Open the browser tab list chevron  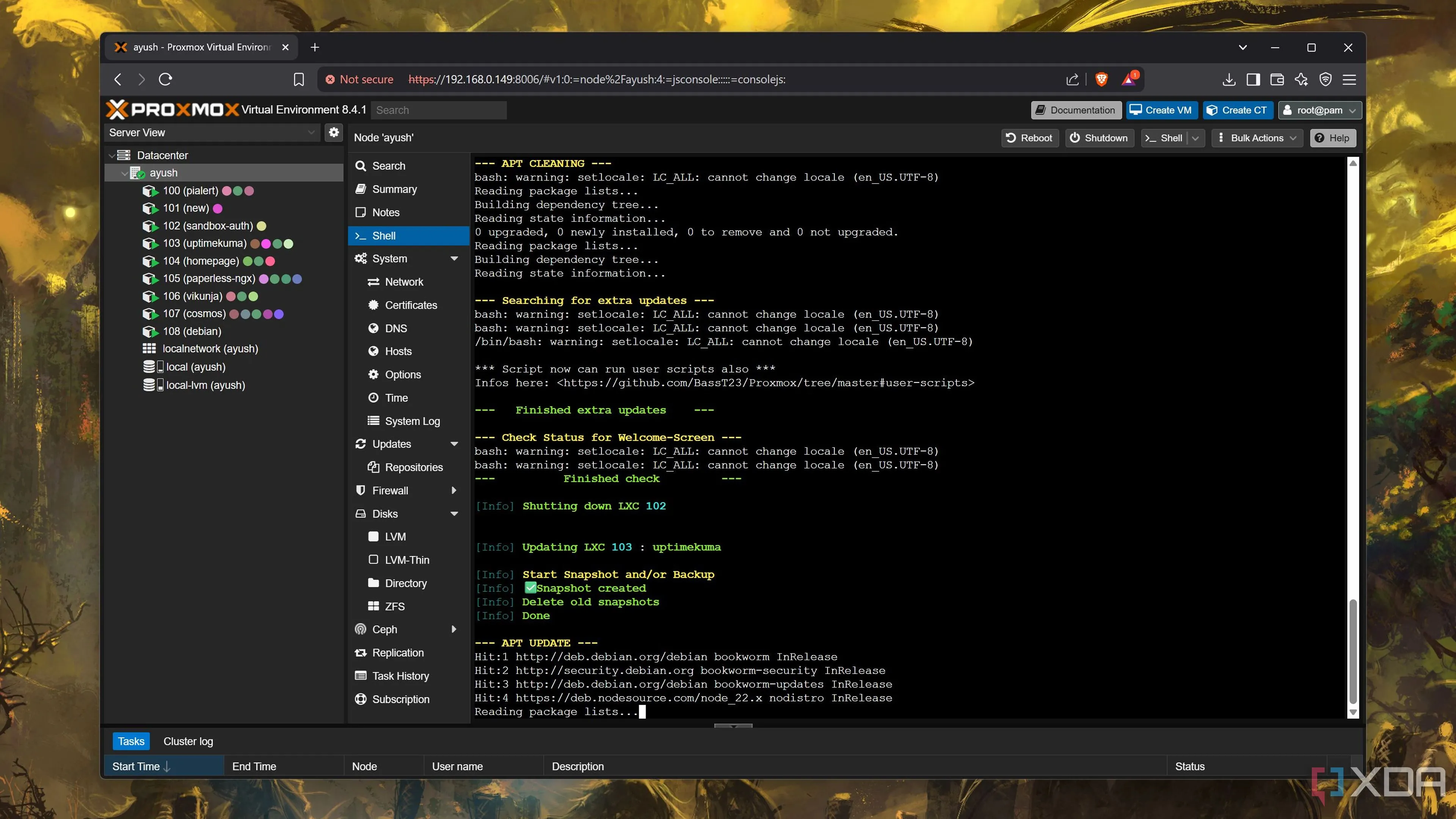tap(1243, 47)
